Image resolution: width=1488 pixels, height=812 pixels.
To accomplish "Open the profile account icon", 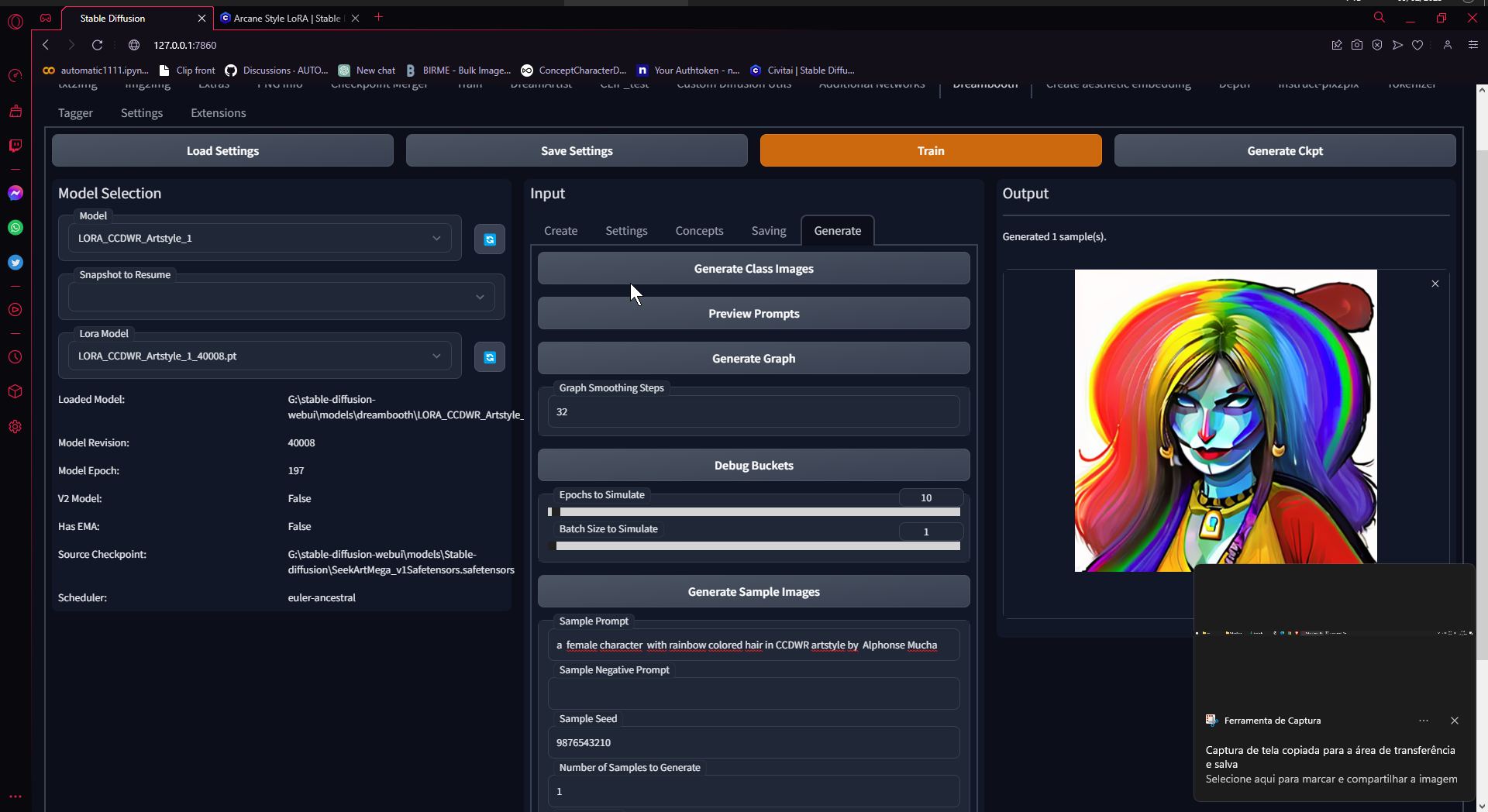I will tap(1447, 45).
